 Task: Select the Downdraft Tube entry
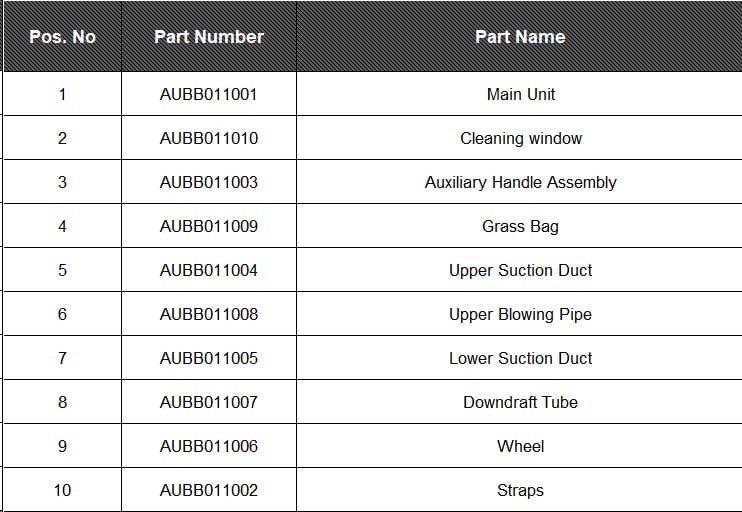pyautogui.click(x=520, y=402)
